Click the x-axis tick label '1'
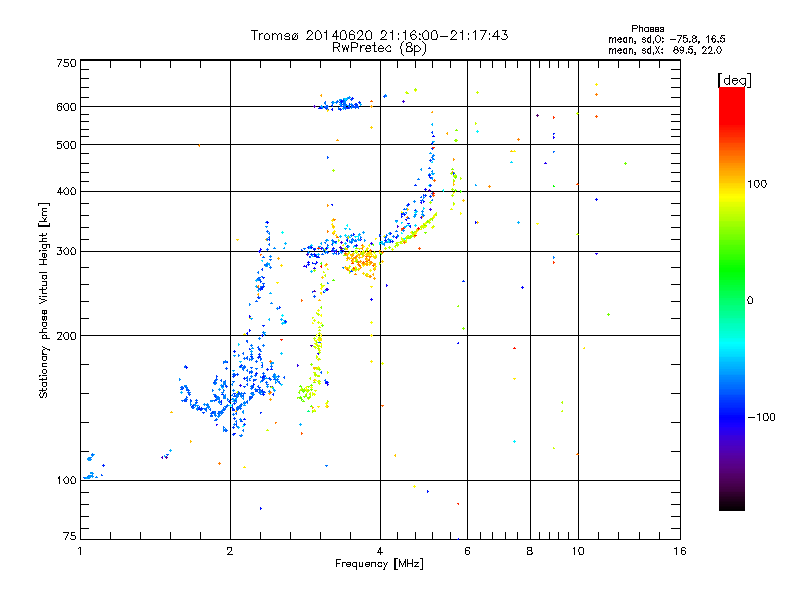Viewport: 800px width, 600px height. [80, 551]
